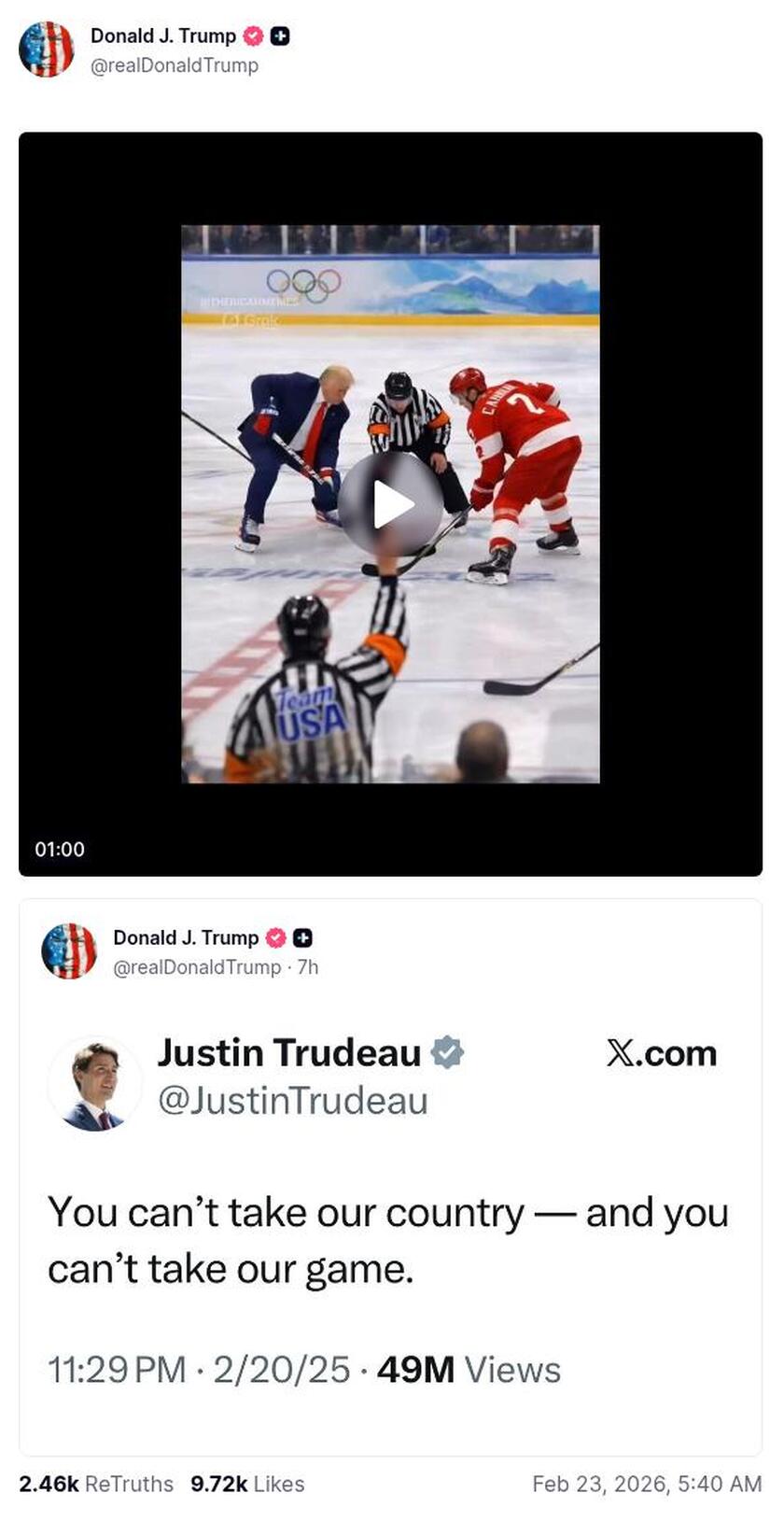Play the hockey faceoff video
784x1521 pixels.
(390, 504)
